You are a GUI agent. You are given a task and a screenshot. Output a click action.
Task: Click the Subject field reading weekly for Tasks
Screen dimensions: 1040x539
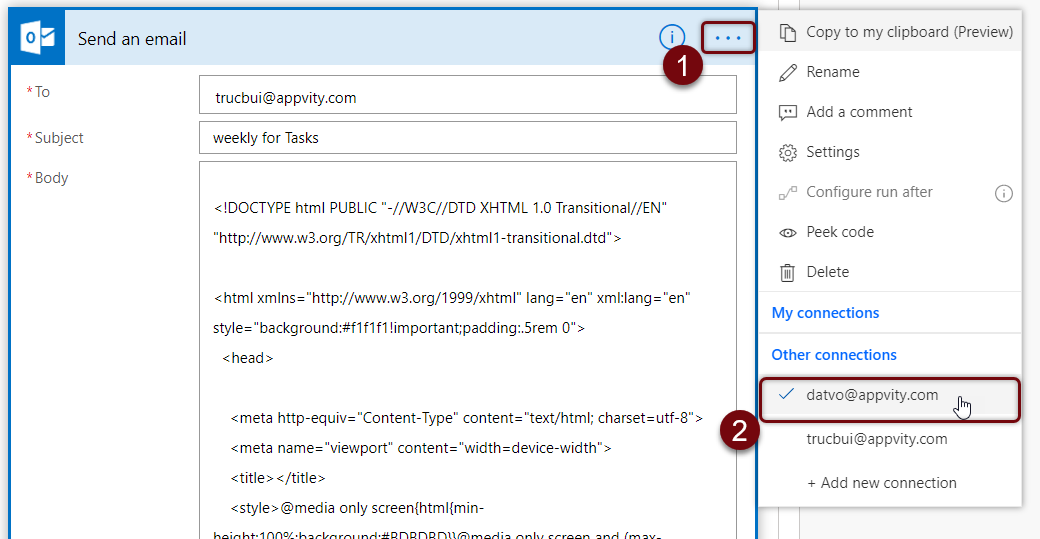click(467, 138)
